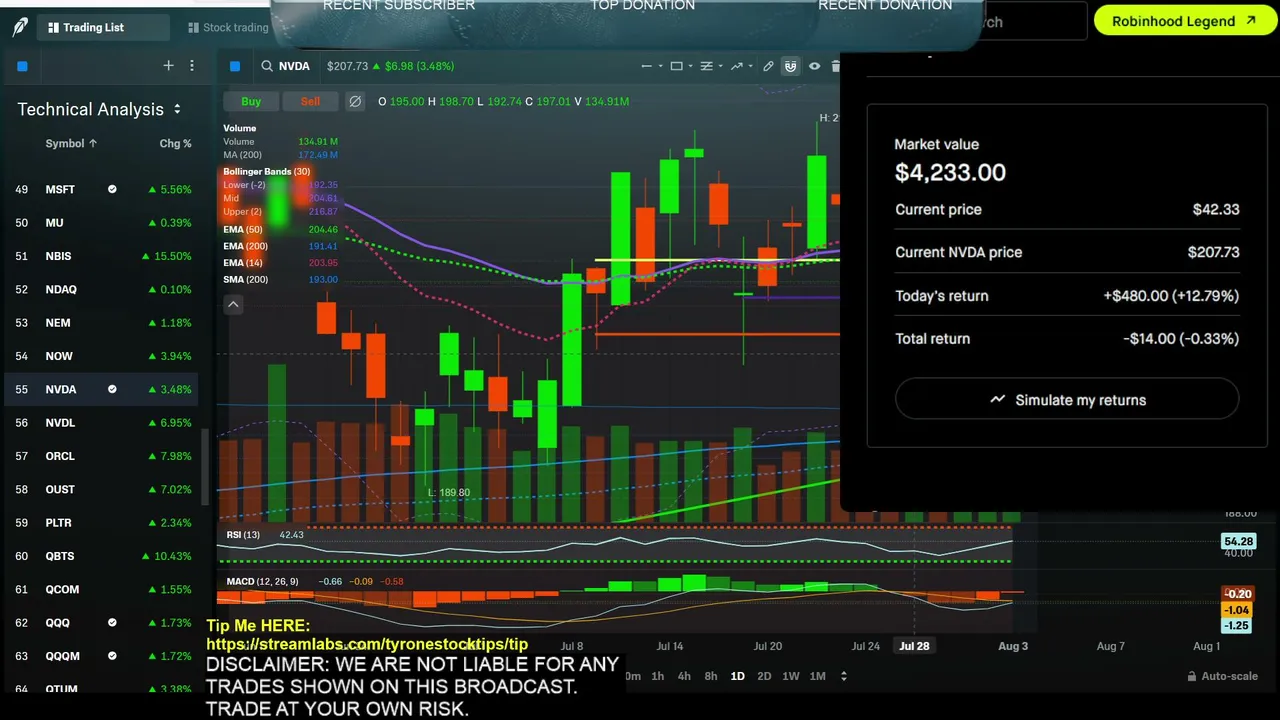This screenshot has width=1280, height=720.
Task: Toggle drawings visibility eye icon
Action: pos(814,66)
